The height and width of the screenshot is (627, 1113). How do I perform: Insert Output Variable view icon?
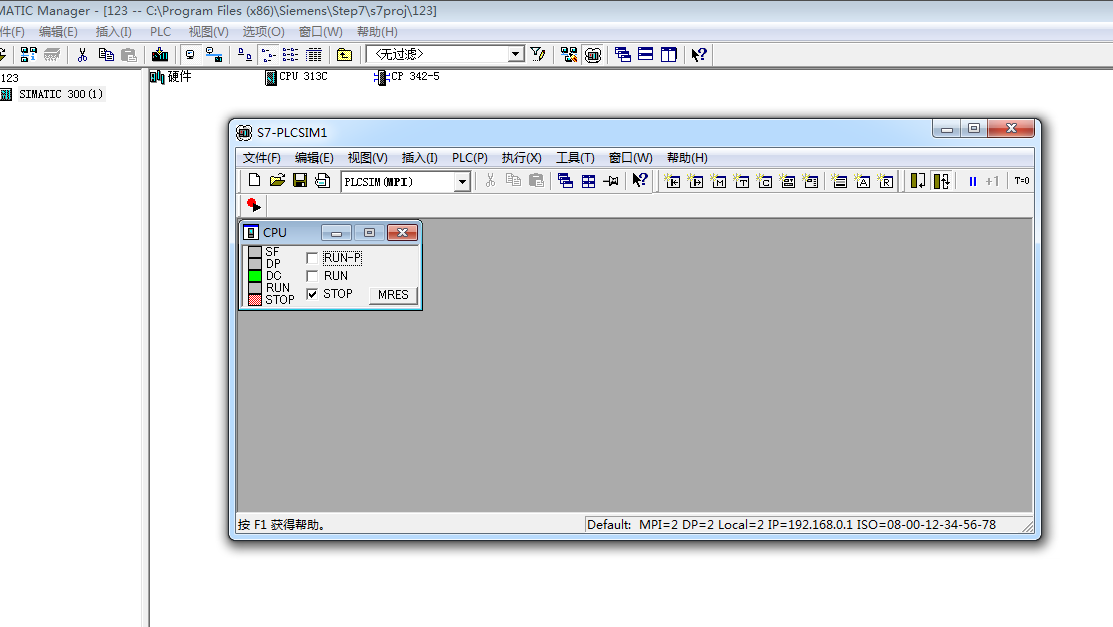coord(696,181)
